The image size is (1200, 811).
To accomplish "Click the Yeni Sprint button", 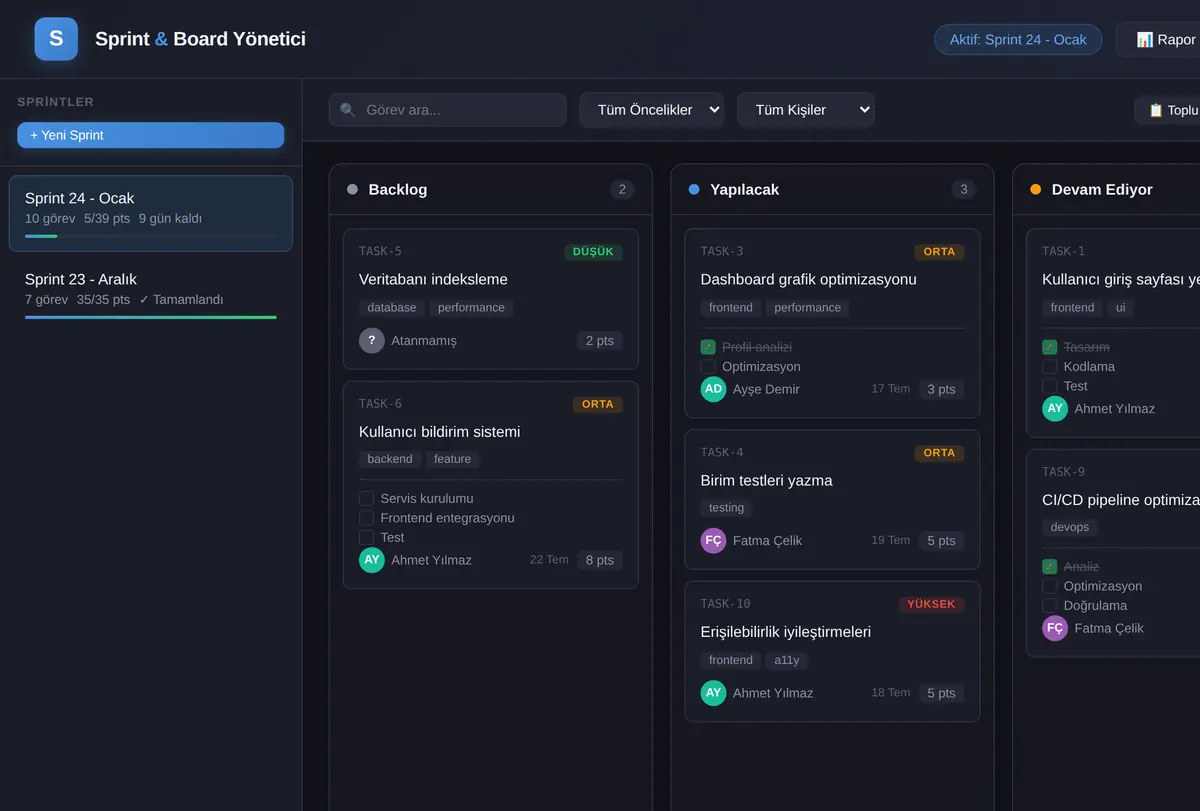I will point(151,135).
